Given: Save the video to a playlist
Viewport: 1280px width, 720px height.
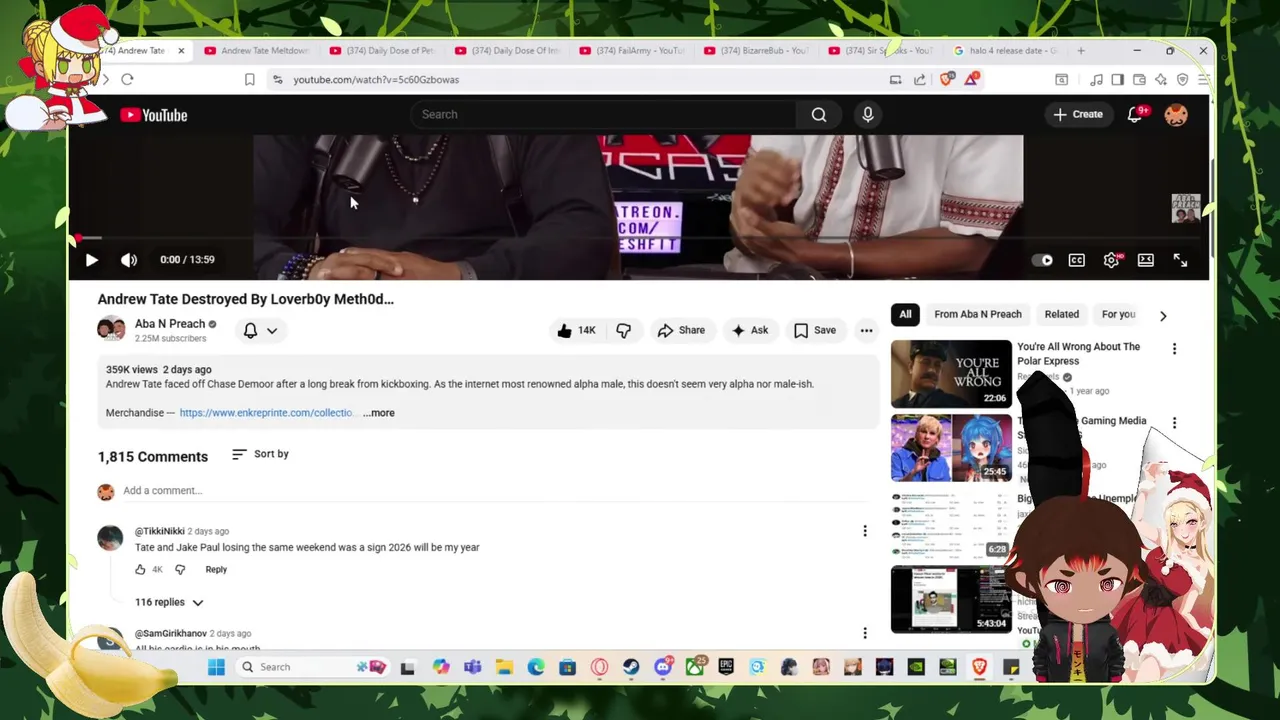Looking at the screenshot, I should click(x=815, y=330).
